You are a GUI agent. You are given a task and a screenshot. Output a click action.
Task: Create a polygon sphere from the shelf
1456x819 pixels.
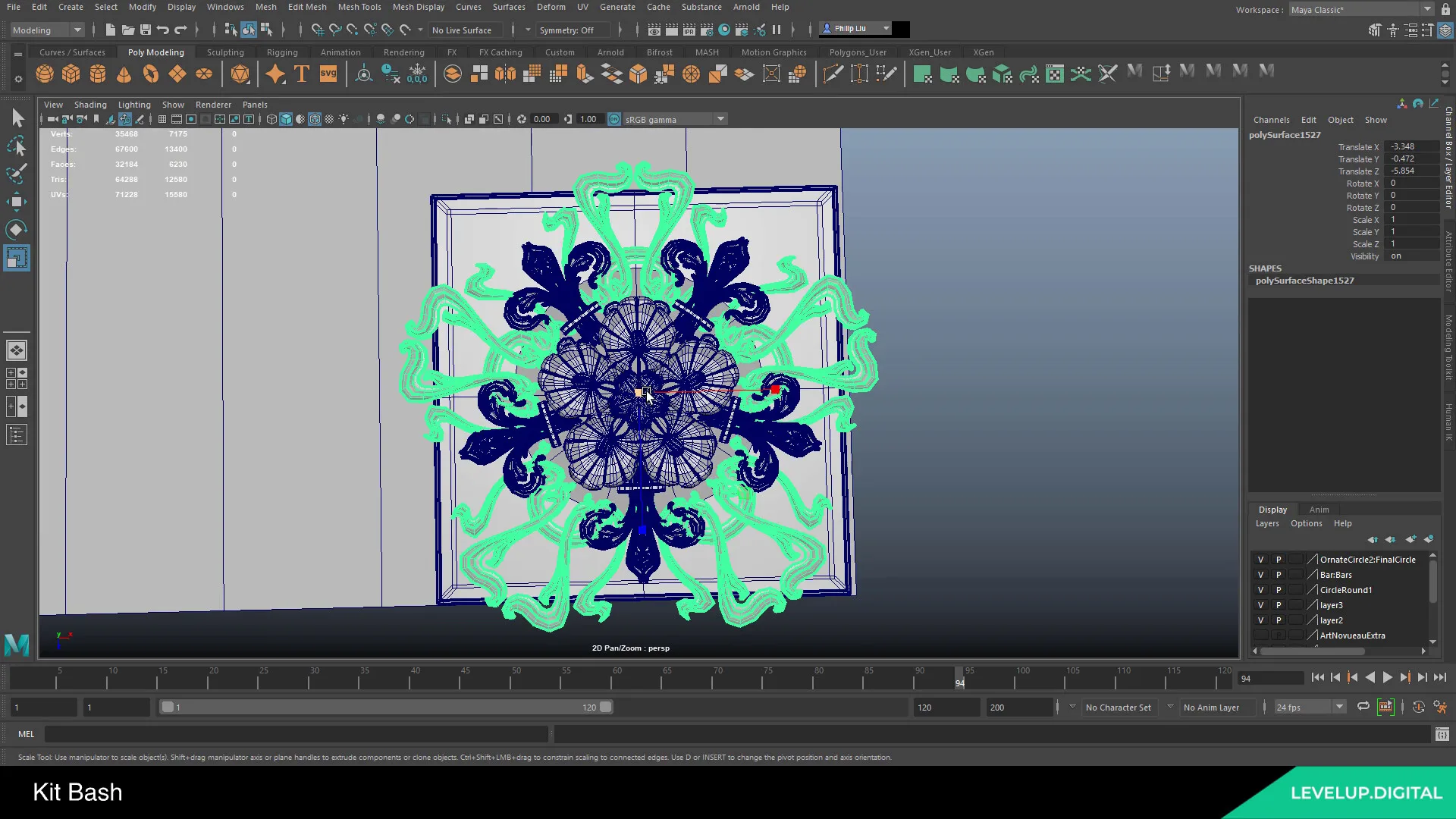coord(44,74)
